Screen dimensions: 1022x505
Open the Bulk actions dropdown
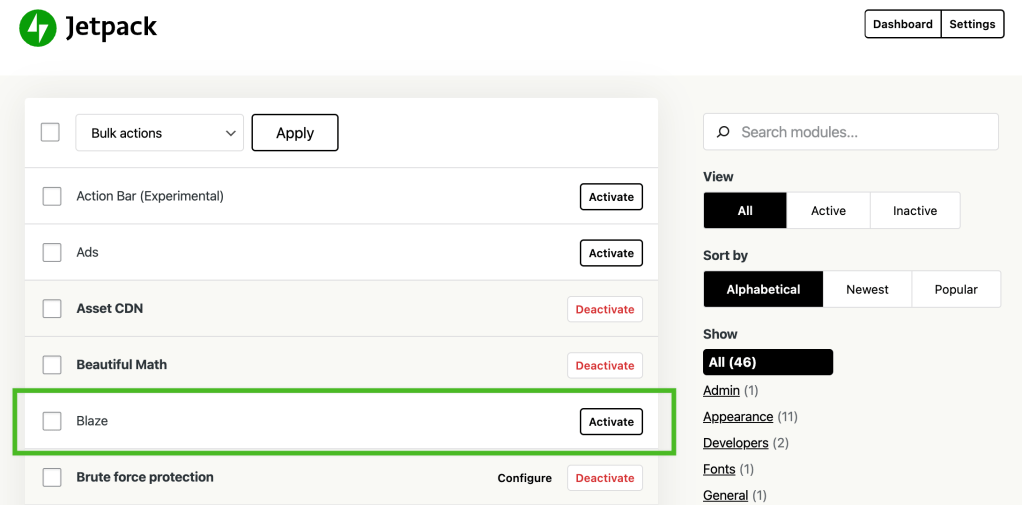[x=159, y=133]
